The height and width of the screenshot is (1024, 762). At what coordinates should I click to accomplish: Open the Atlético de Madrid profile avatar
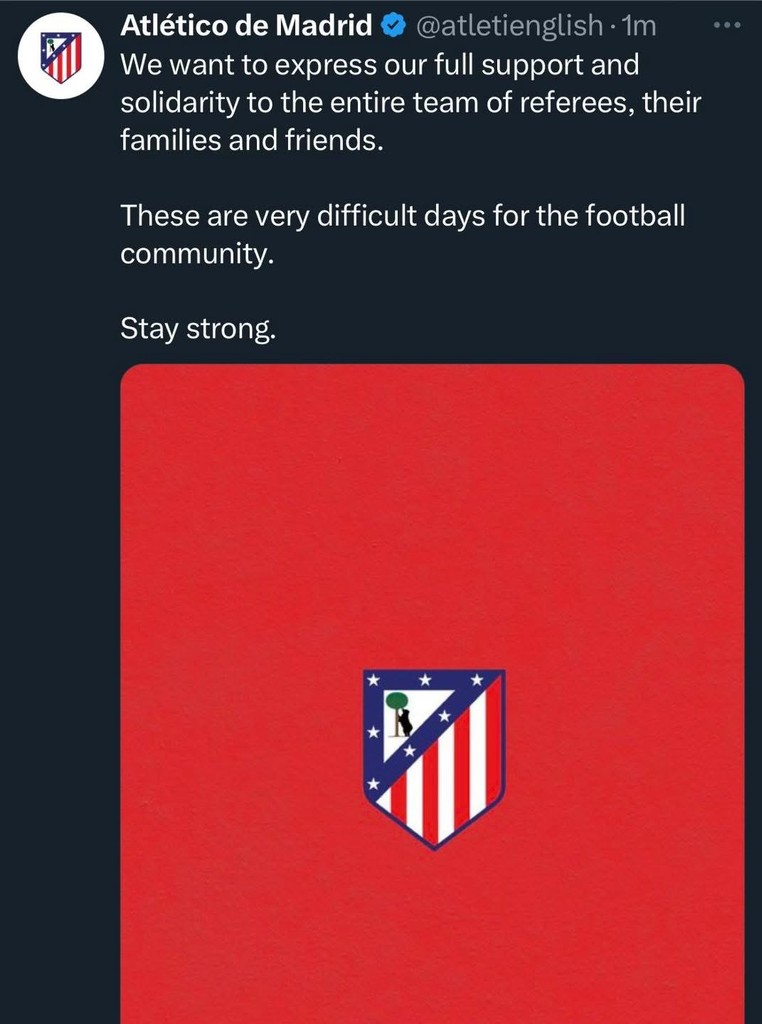(61, 58)
